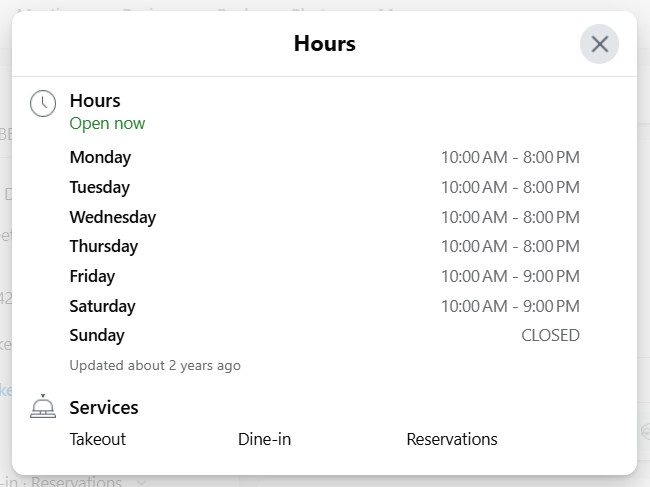The height and width of the screenshot is (487, 650).
Task: Select Thursday in the hours list
Action: pyautogui.click(x=104, y=246)
